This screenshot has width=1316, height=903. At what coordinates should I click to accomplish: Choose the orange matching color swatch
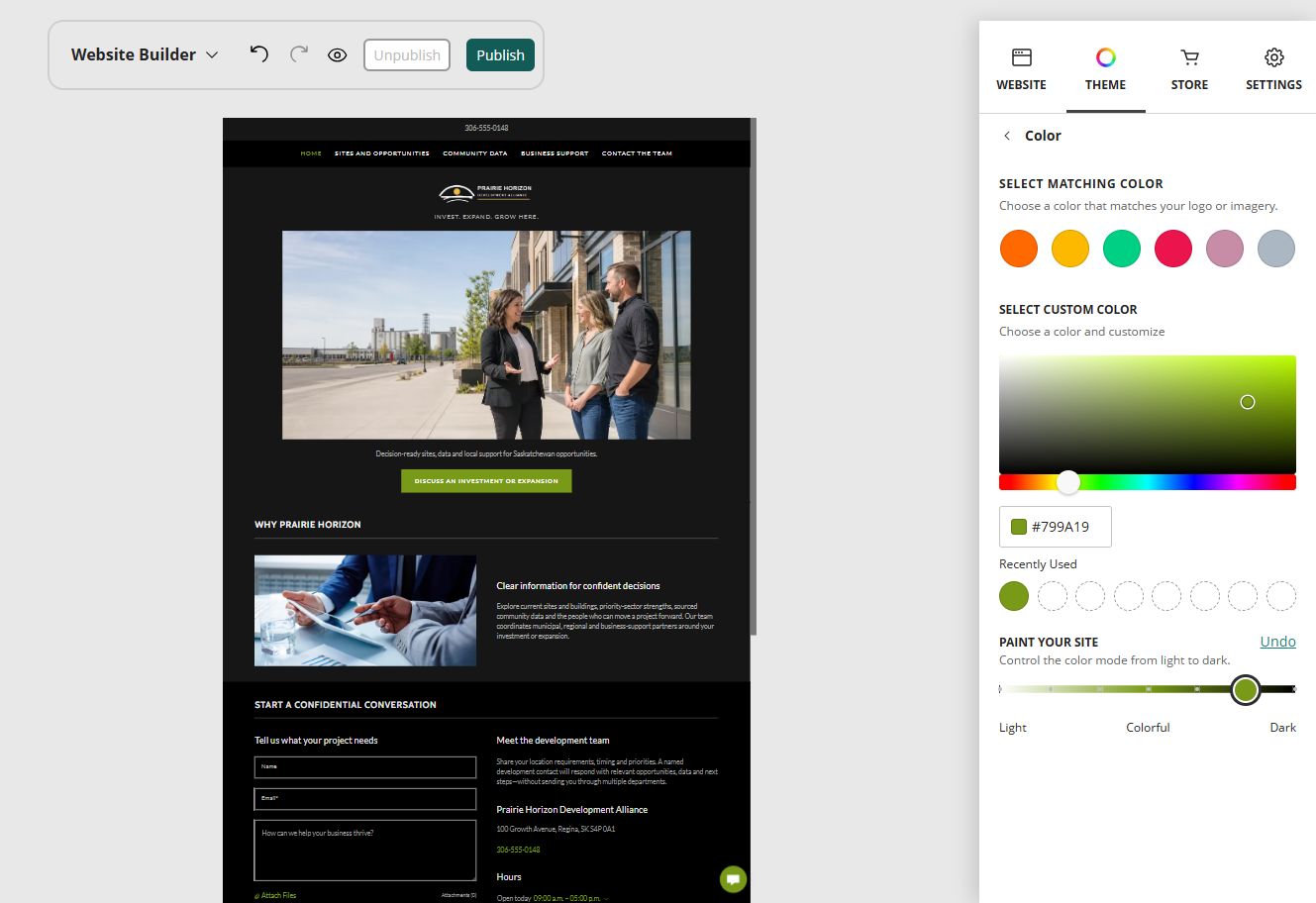click(x=1019, y=249)
